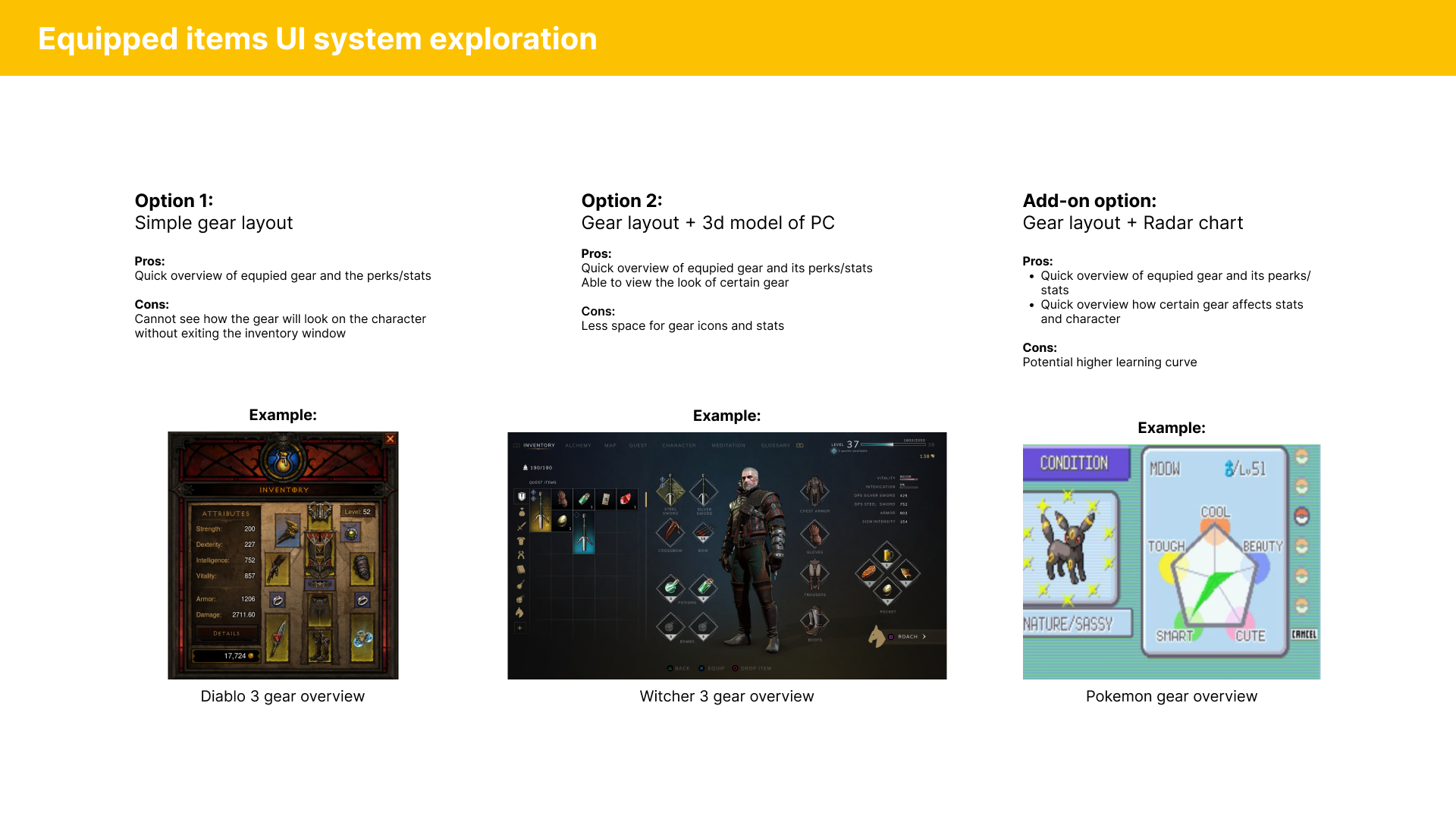Select the Witcher Gloves slot
This screenshot has height=819, width=1456.
[814, 535]
